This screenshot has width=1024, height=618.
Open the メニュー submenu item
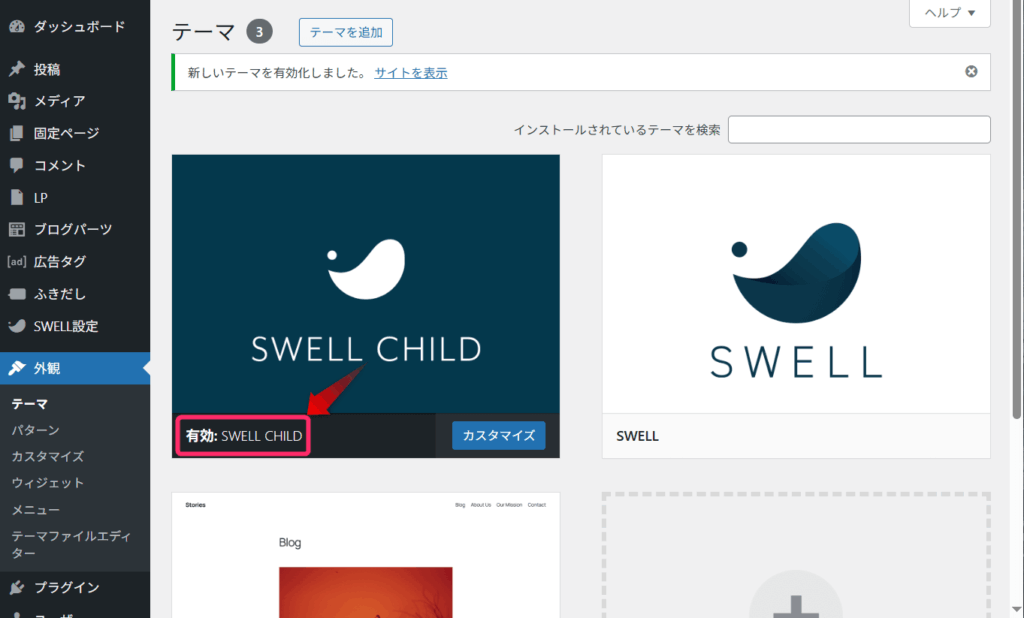(35, 510)
